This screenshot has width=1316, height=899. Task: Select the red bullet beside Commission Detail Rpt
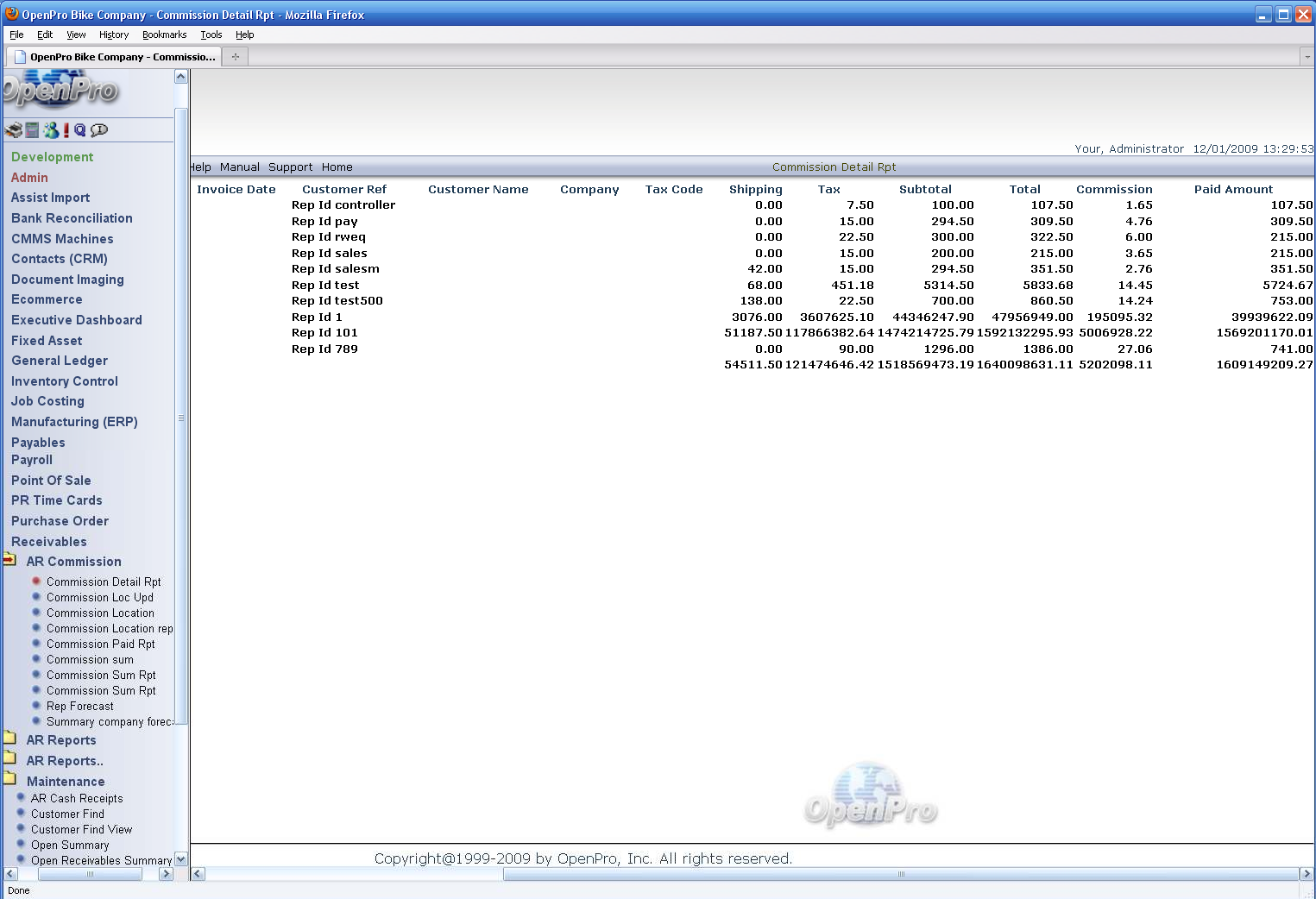click(36, 582)
